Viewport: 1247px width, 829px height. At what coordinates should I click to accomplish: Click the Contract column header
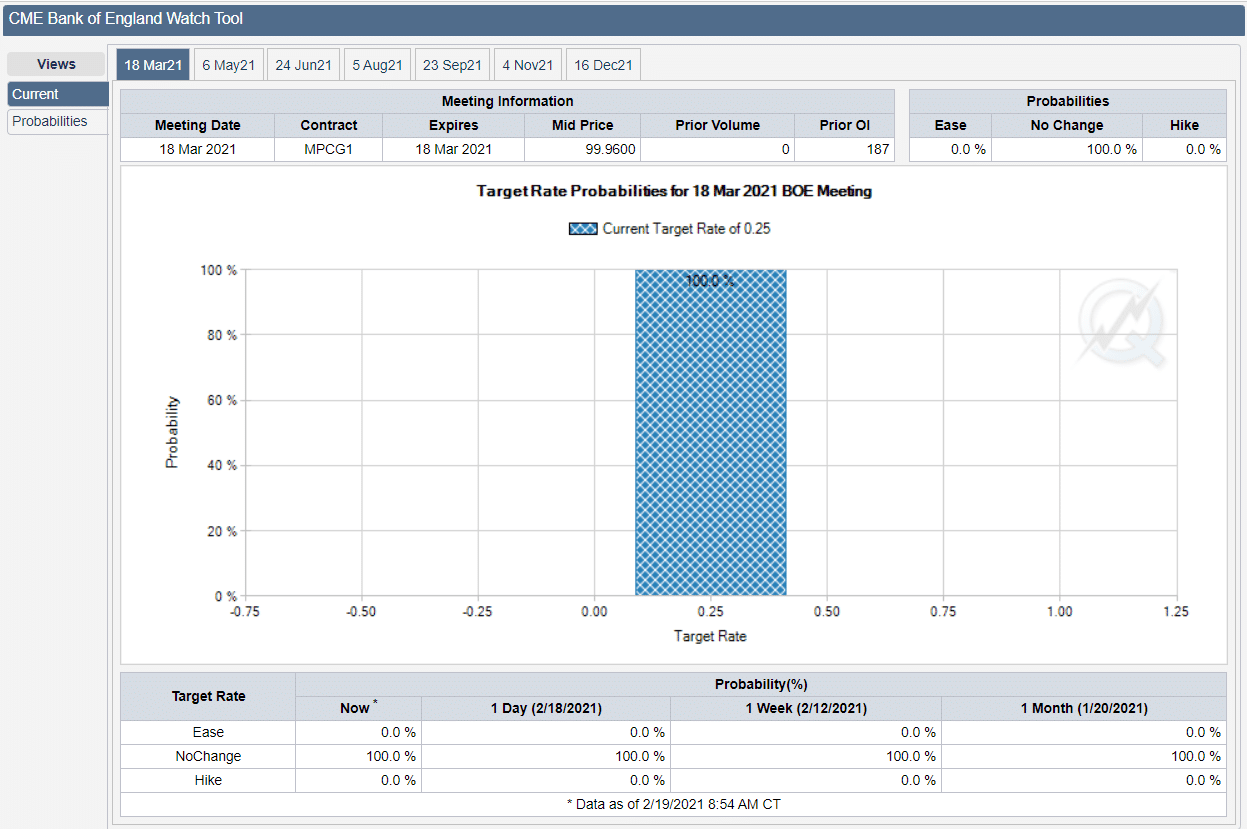[x=329, y=125]
